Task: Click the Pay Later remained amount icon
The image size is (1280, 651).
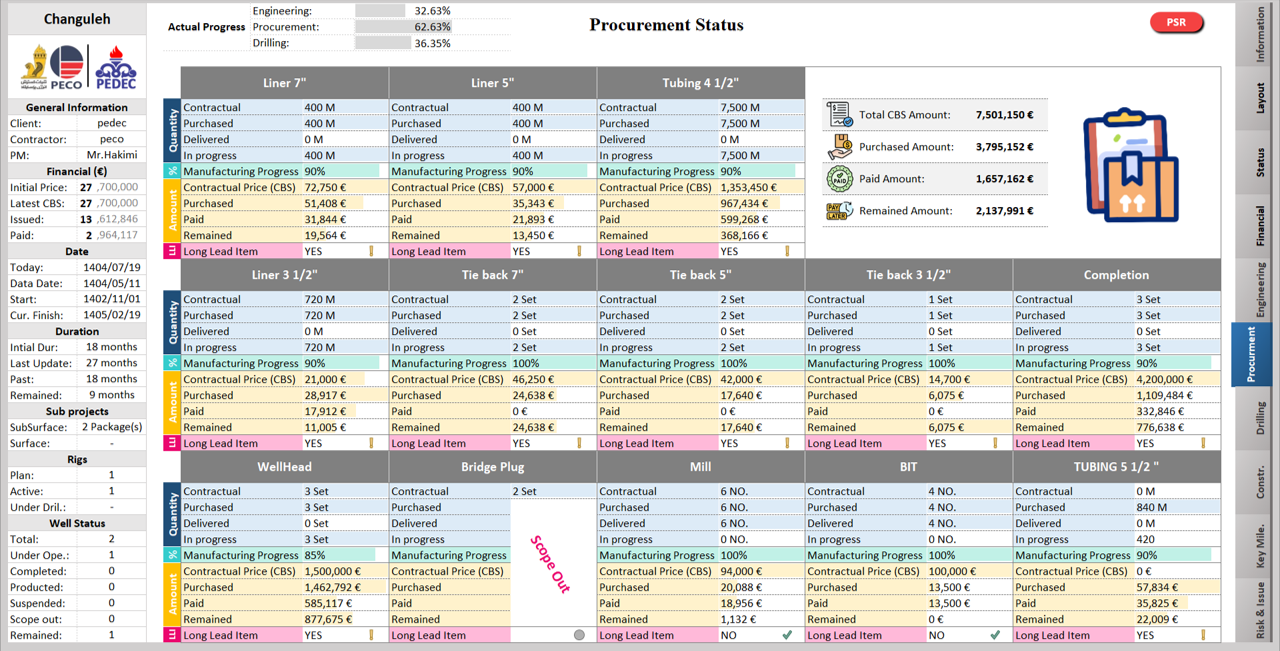Action: pyautogui.click(x=839, y=211)
